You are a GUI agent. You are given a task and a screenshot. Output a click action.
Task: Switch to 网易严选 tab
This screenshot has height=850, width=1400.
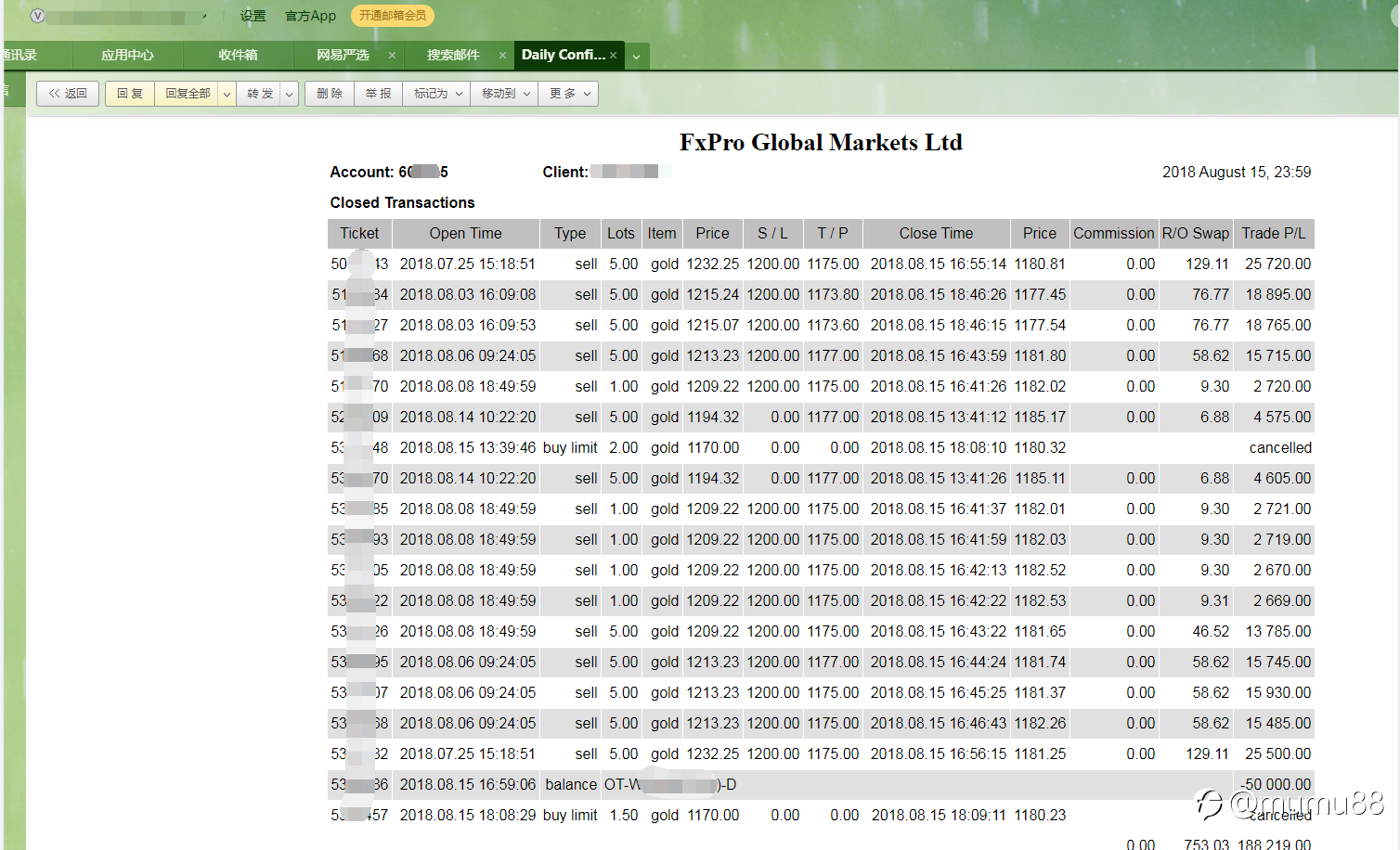pyautogui.click(x=343, y=55)
